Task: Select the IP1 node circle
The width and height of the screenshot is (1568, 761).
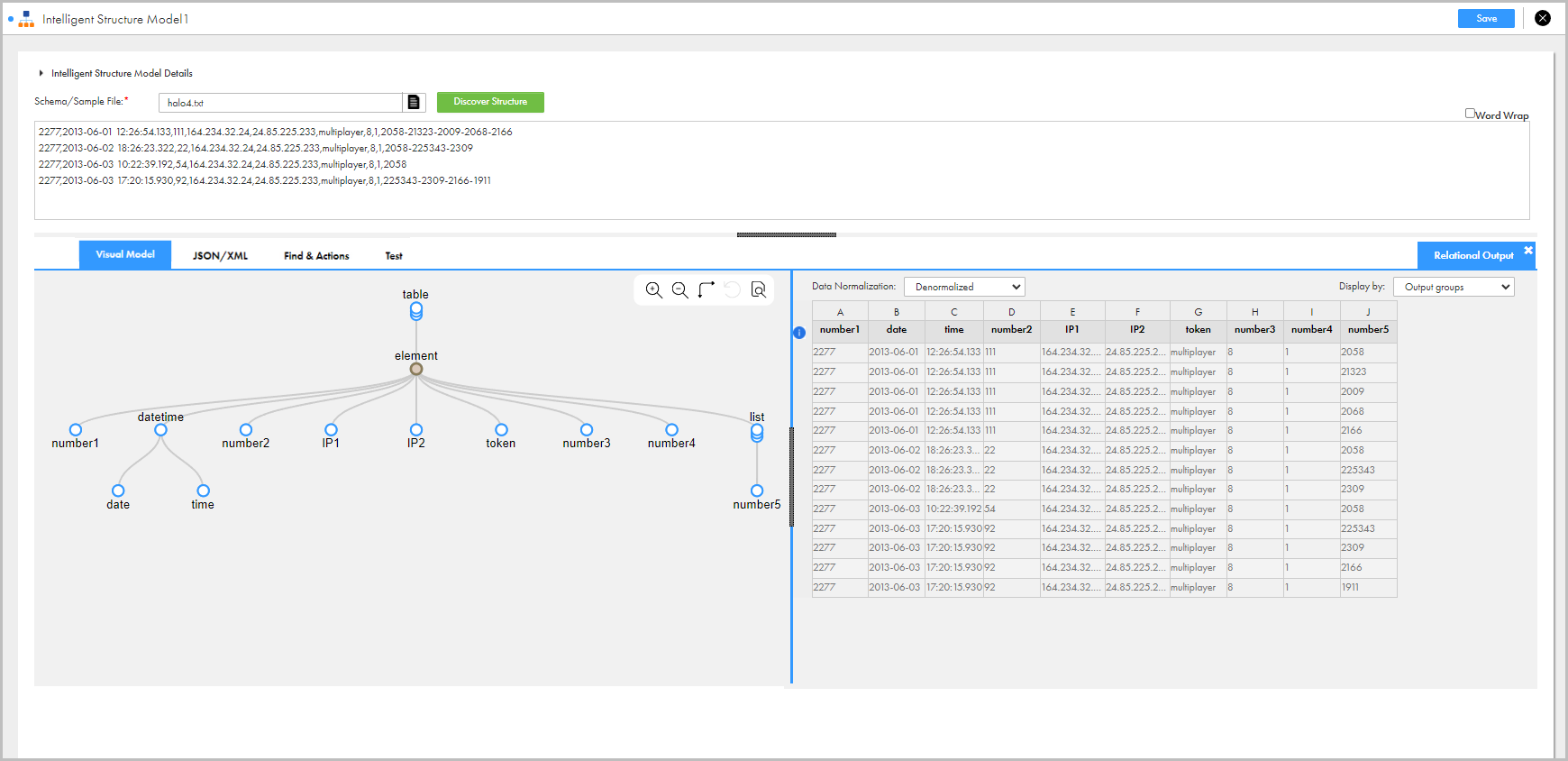Action: (331, 430)
